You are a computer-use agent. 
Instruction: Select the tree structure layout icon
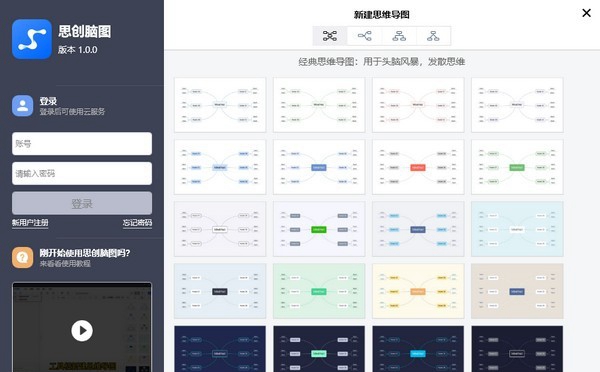pos(433,36)
